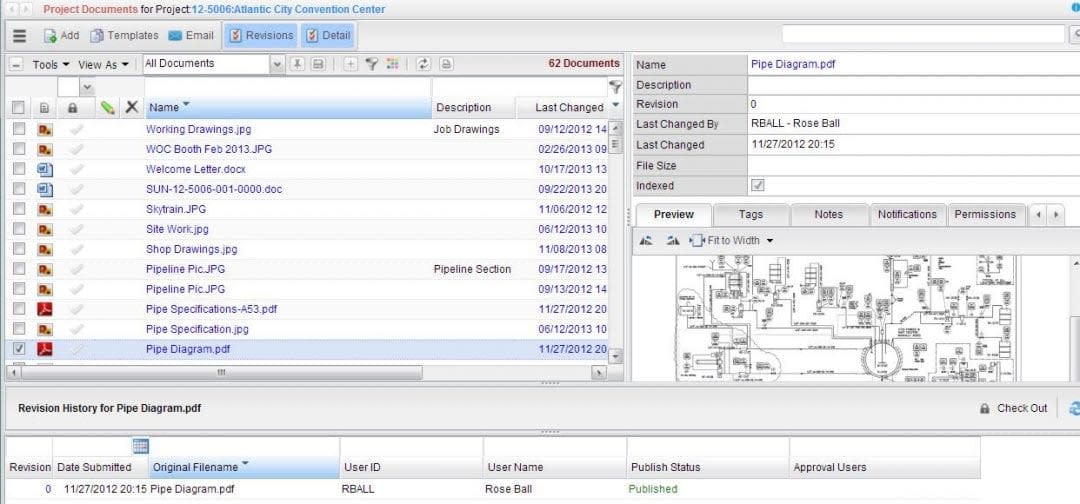Image resolution: width=1080 pixels, height=504 pixels.
Task: Tick the select-all header checkbox
Action: [x=19, y=107]
